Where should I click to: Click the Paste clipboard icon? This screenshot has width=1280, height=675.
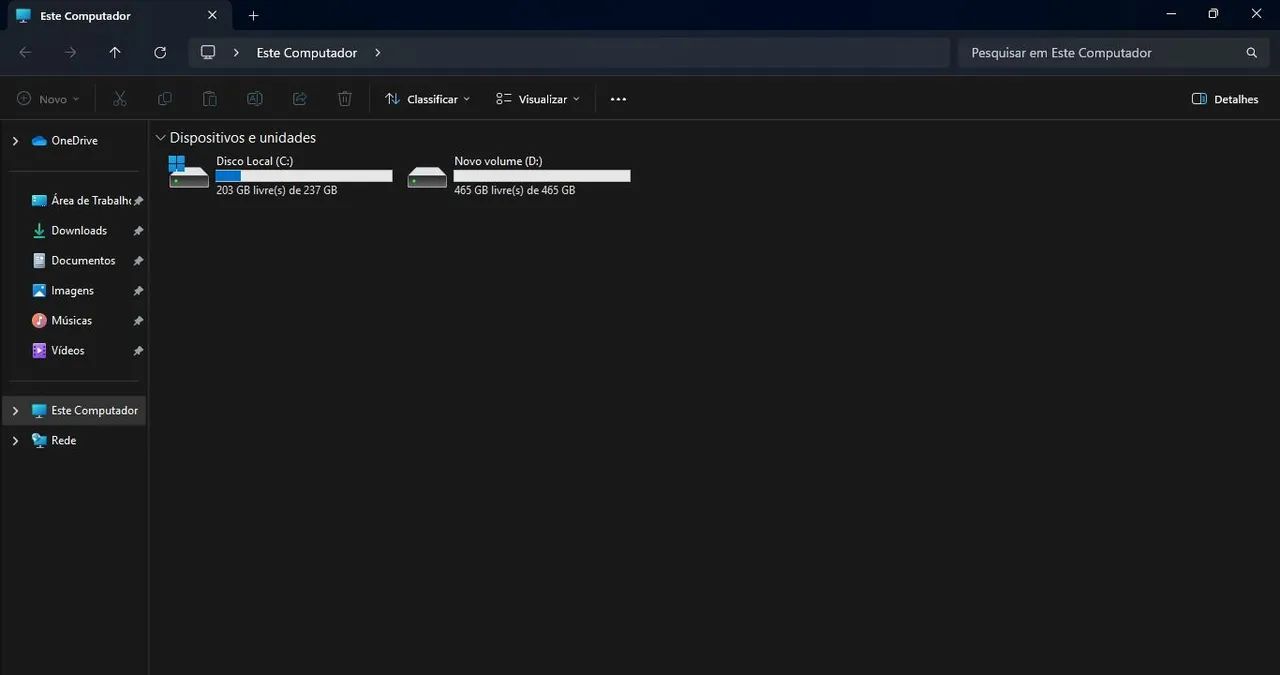pyautogui.click(x=210, y=99)
